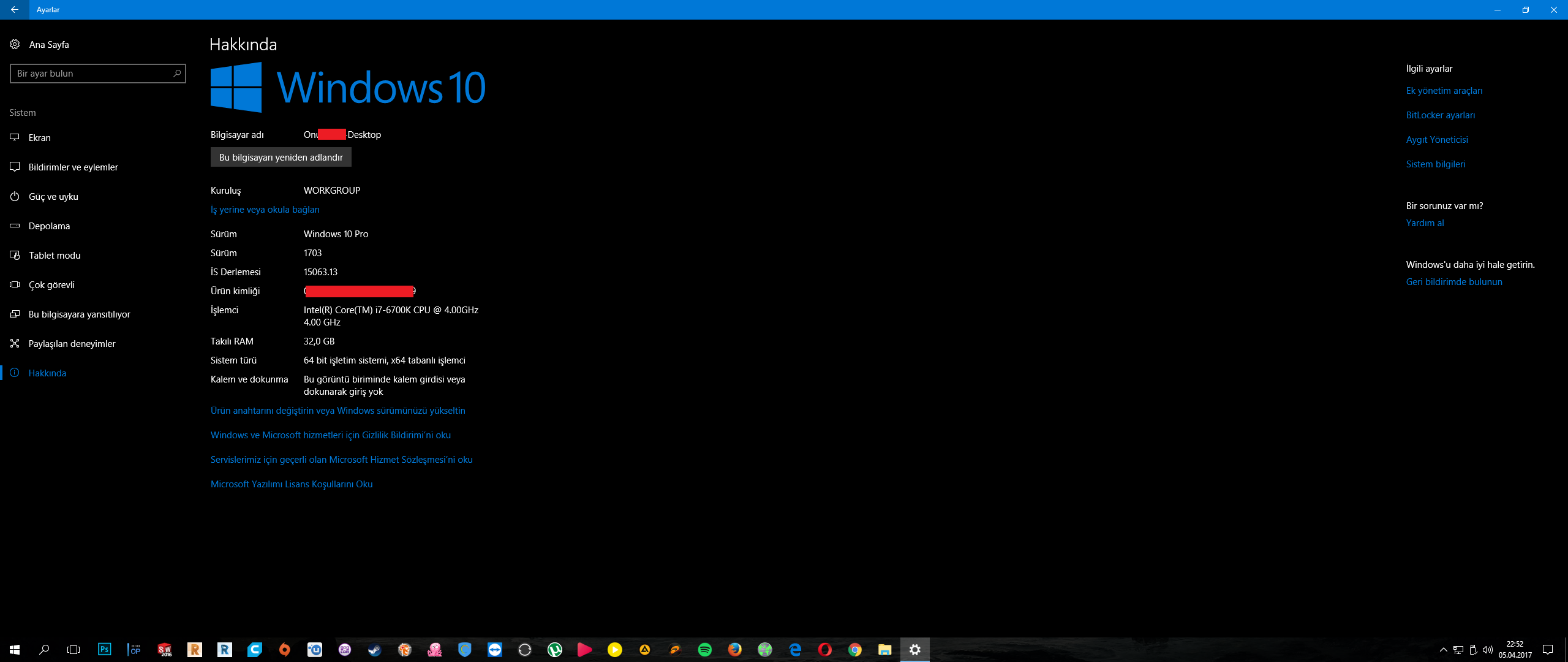This screenshot has height=662, width=1568.
Task: Open Aygıt Yöneticisi link
Action: pos(1437,140)
